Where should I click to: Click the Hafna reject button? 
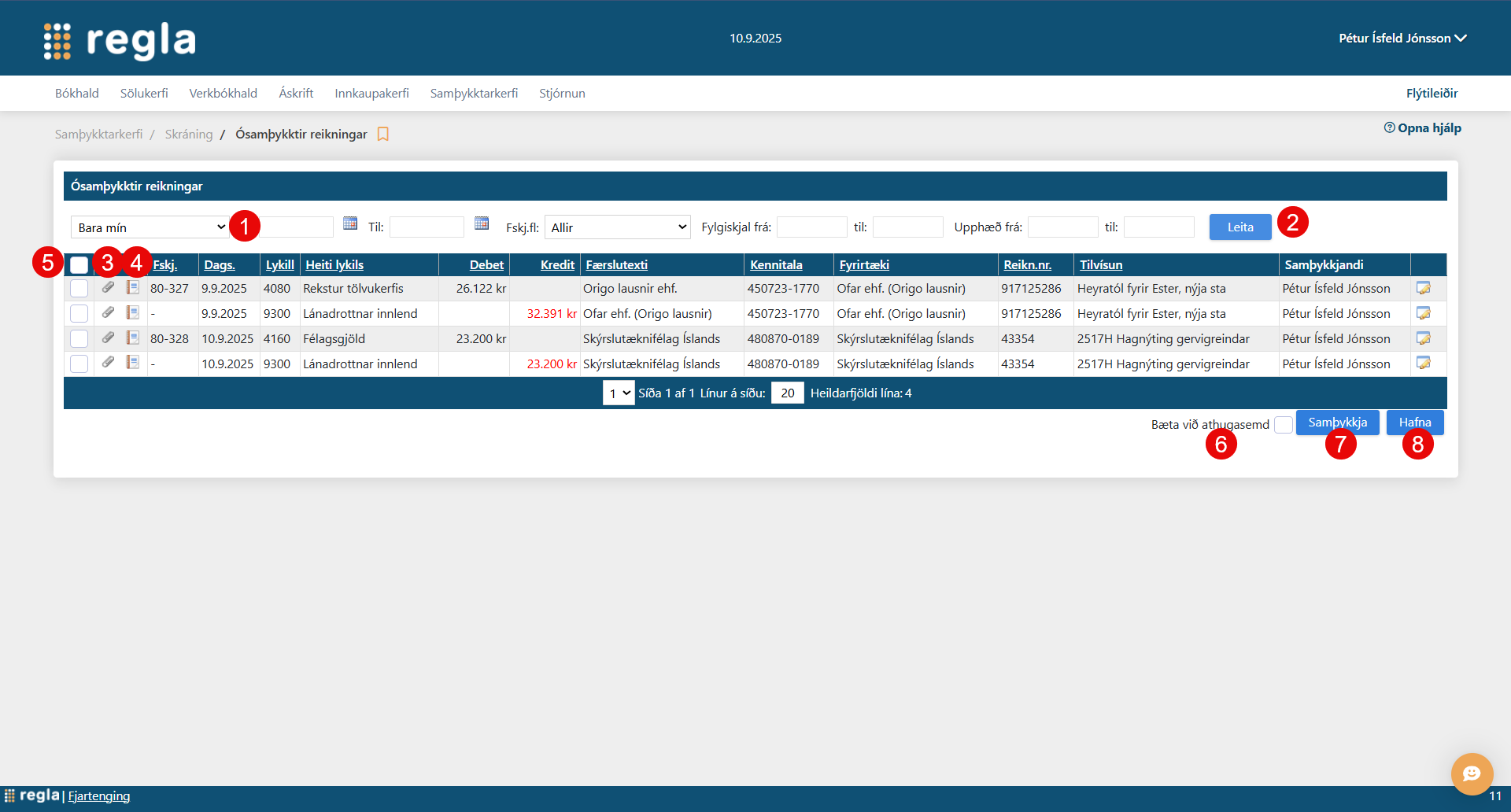tap(1414, 423)
